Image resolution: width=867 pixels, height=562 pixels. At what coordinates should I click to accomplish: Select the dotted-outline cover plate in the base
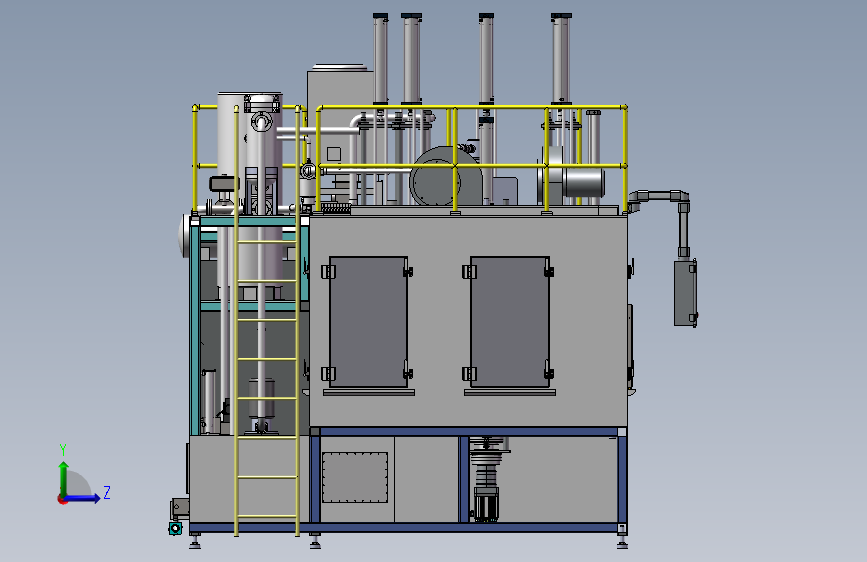click(355, 477)
